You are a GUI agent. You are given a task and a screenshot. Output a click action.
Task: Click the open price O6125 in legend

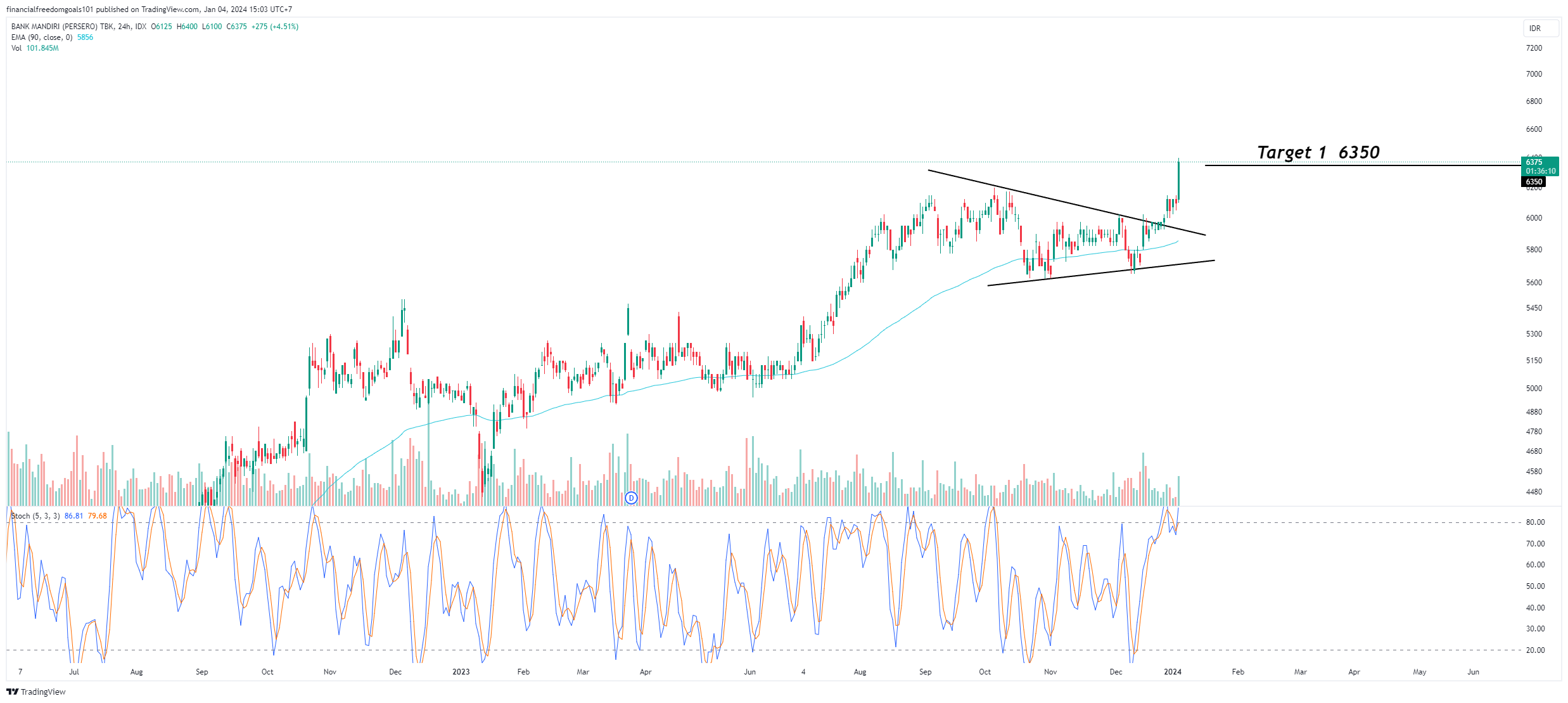(161, 27)
